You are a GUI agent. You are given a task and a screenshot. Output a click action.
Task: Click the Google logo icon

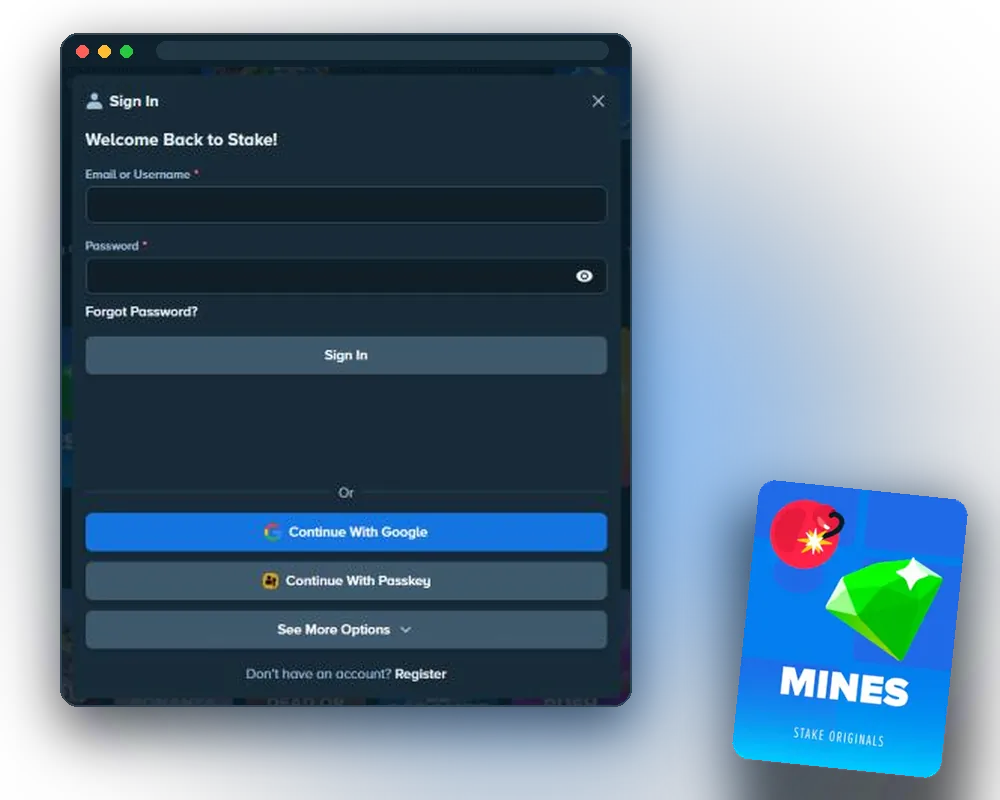coord(272,532)
